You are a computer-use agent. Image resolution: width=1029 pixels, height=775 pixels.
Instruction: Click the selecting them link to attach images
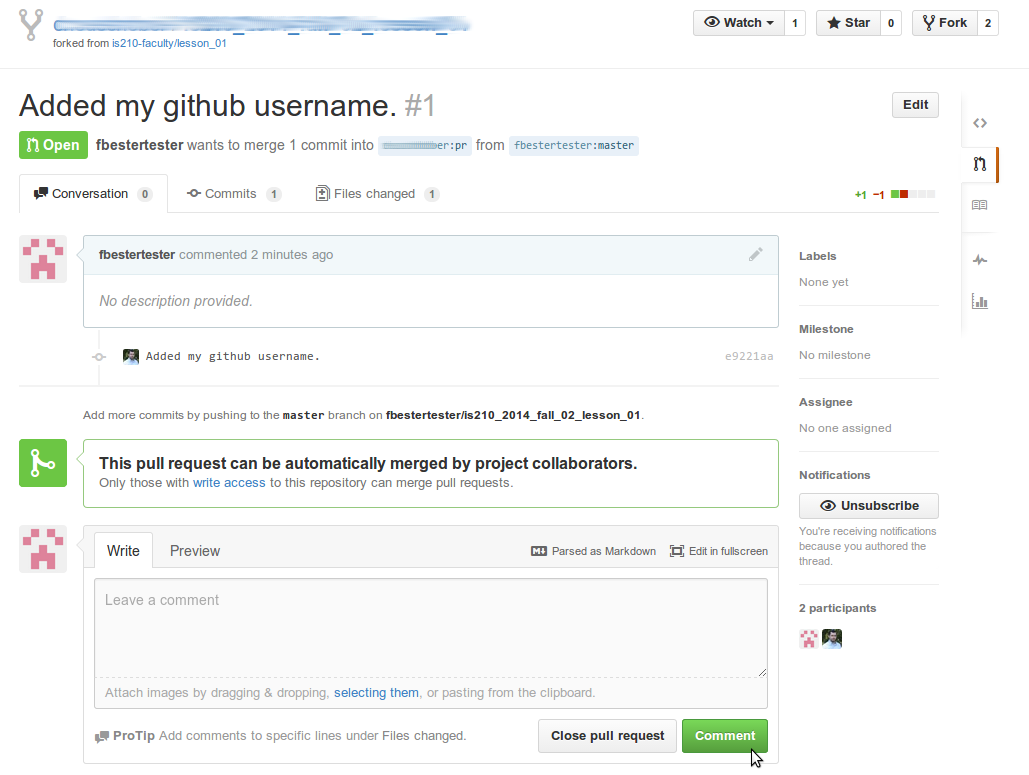point(376,692)
